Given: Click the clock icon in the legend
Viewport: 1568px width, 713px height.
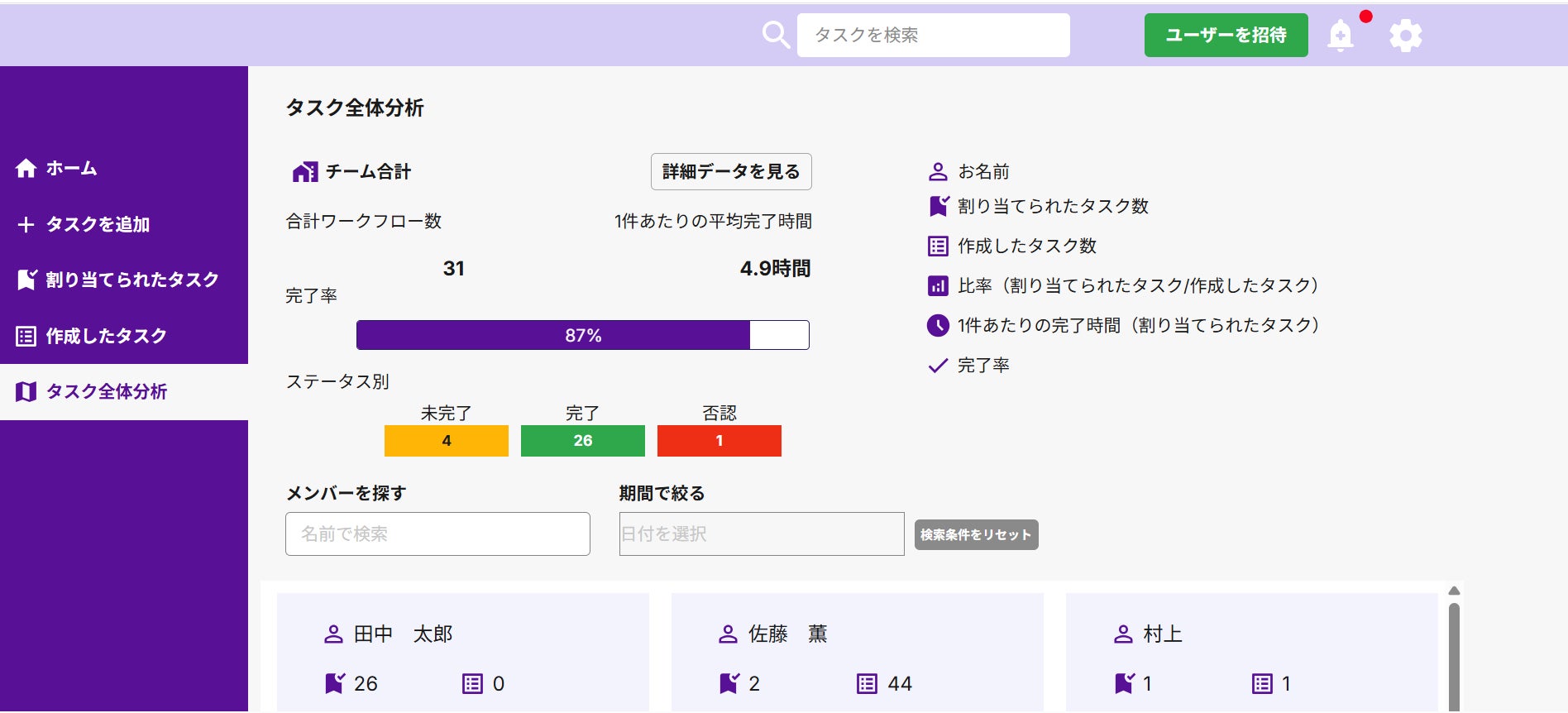Looking at the screenshot, I should click(938, 325).
